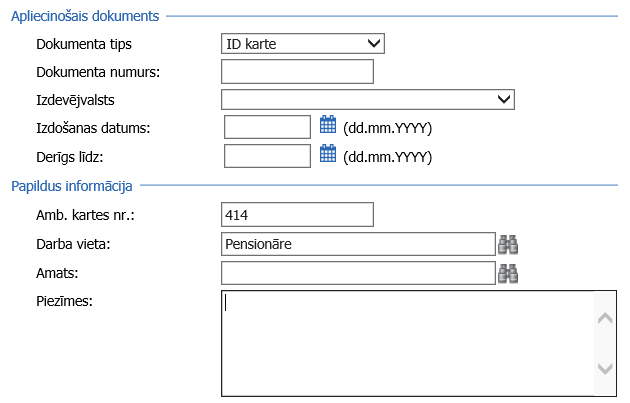Click the Darba vieta field containing Pensionāre
This screenshot has width=630, height=403.
coord(358,244)
